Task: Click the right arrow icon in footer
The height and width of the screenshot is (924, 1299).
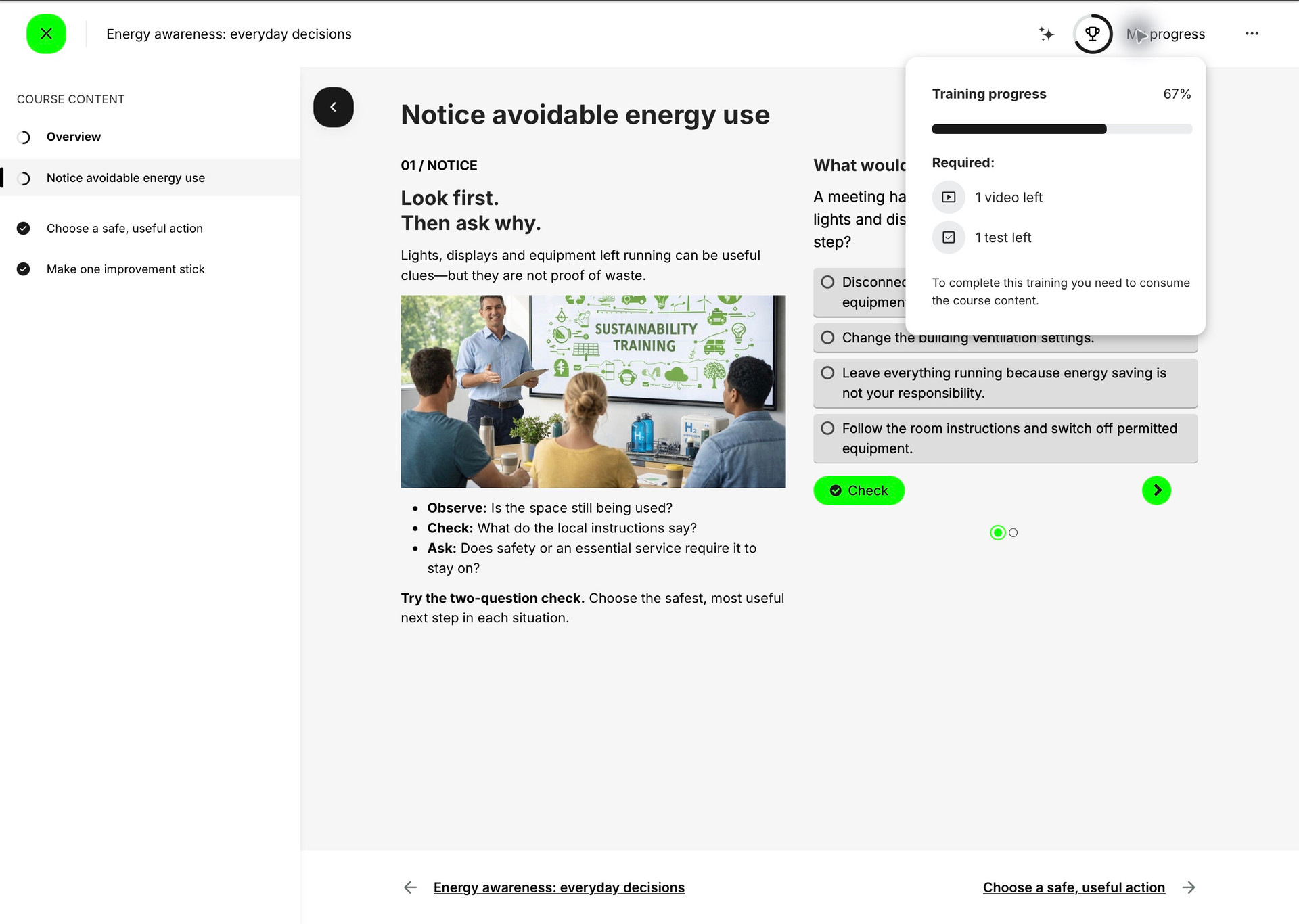Action: click(1189, 887)
